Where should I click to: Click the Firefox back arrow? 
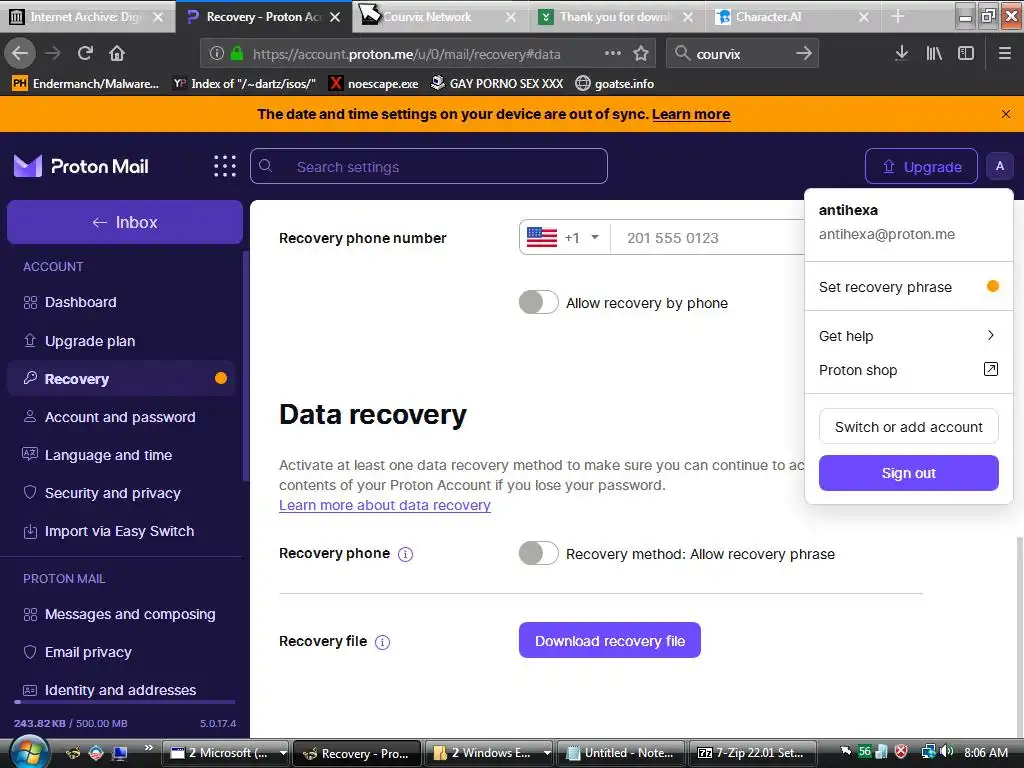click(x=20, y=54)
